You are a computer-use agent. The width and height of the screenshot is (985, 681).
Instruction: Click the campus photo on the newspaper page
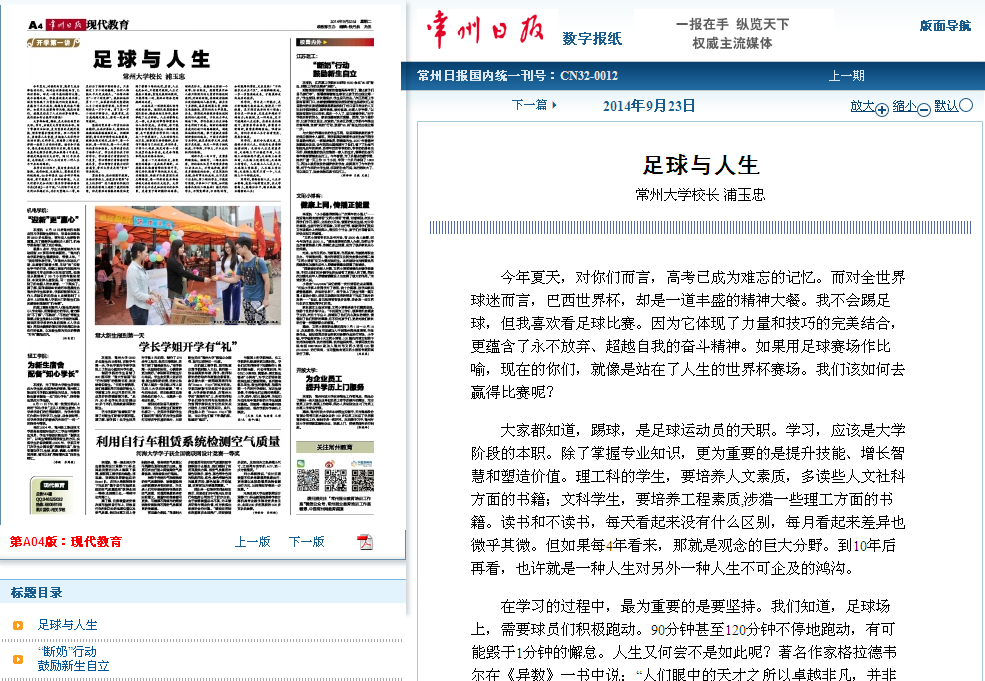pyautogui.click(x=187, y=265)
